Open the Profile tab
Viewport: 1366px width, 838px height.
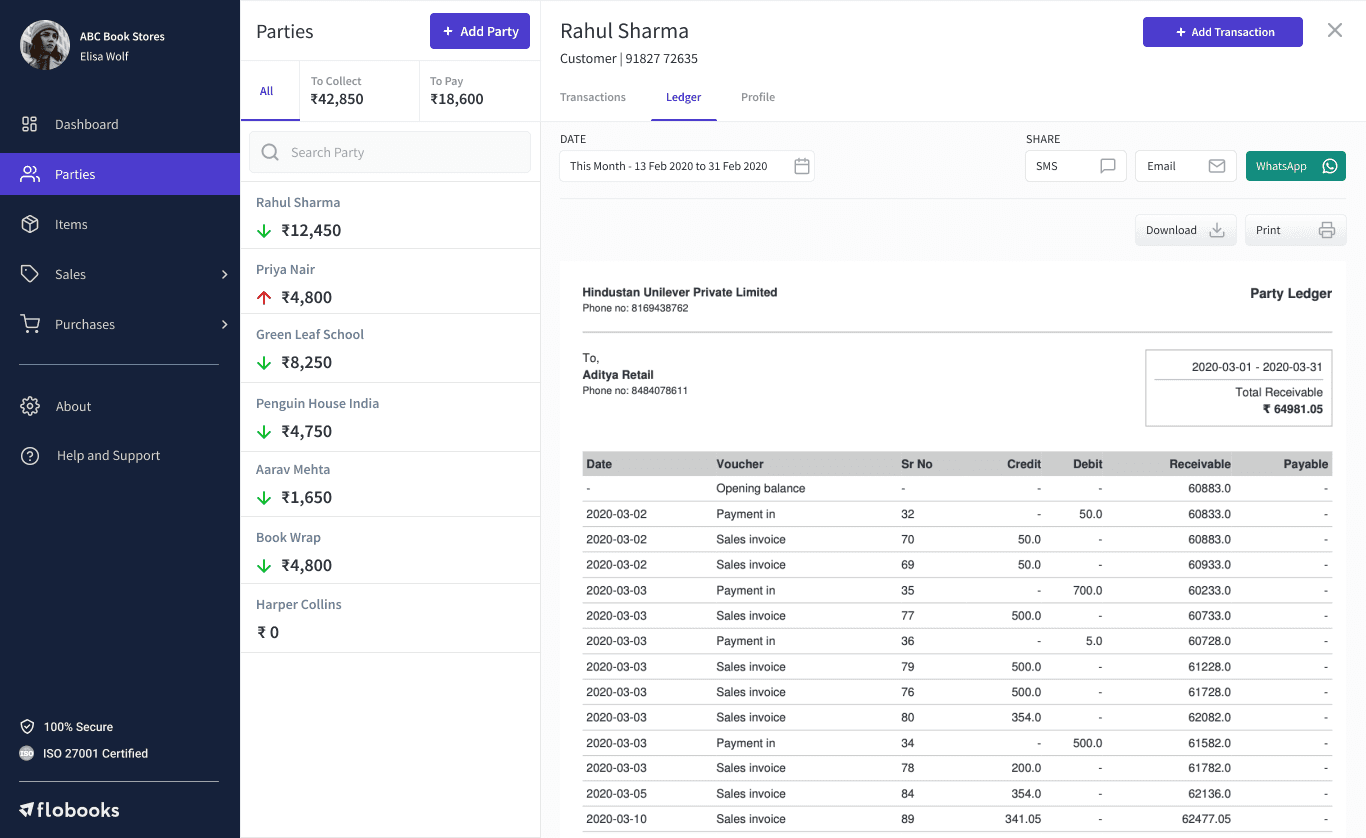tap(758, 97)
